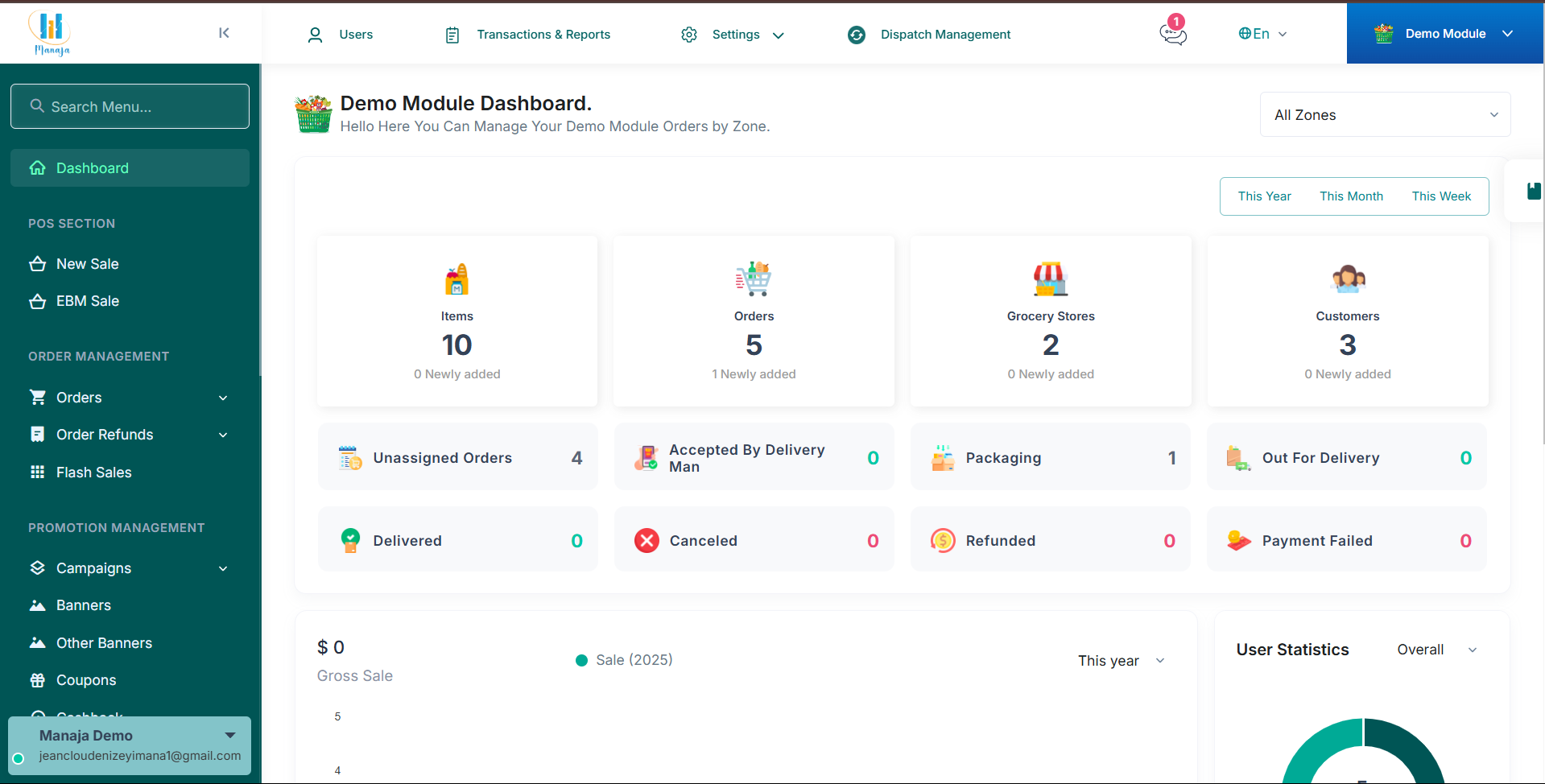Open the Canceled orders card
Viewport: 1545px width, 784px height.
[754, 540]
